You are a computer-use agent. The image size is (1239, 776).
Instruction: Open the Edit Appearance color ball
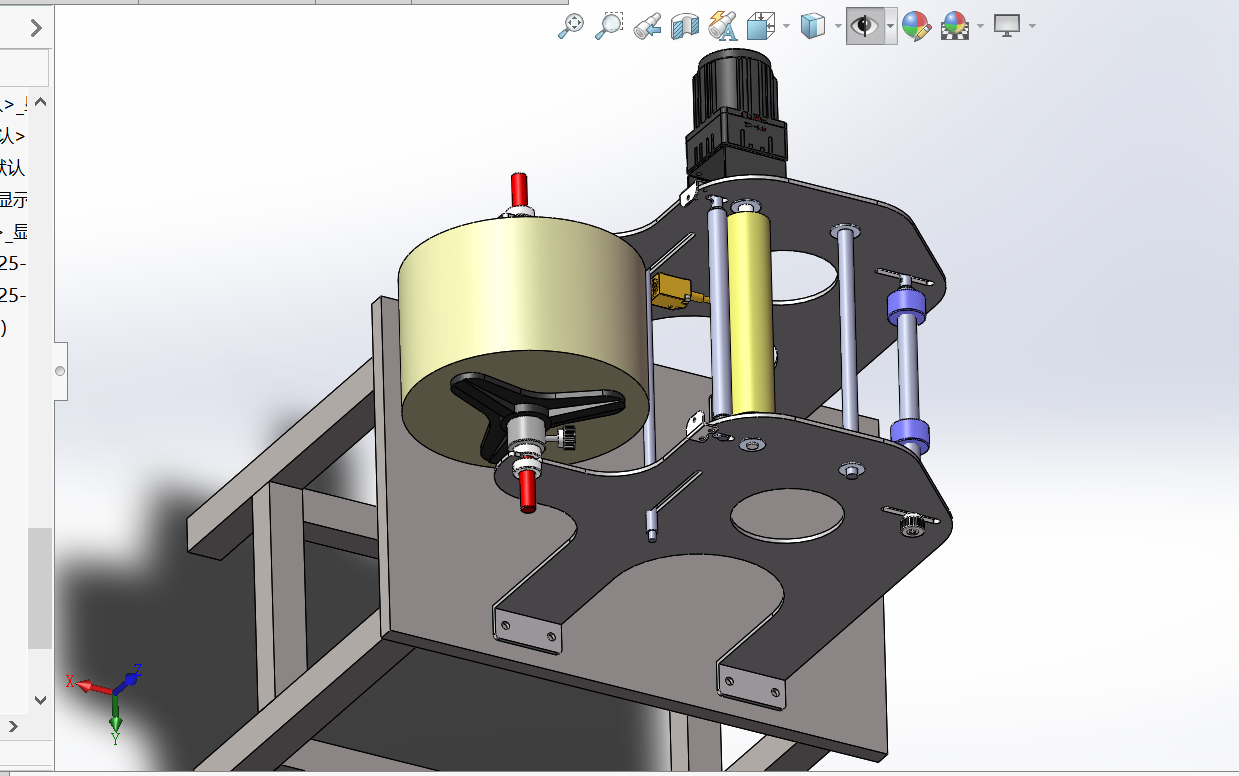916,26
